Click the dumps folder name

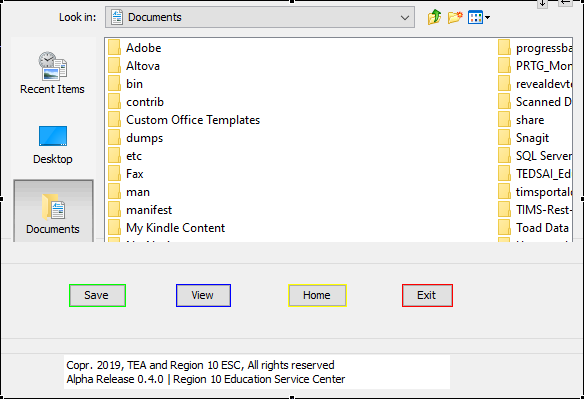pyautogui.click(x=145, y=138)
